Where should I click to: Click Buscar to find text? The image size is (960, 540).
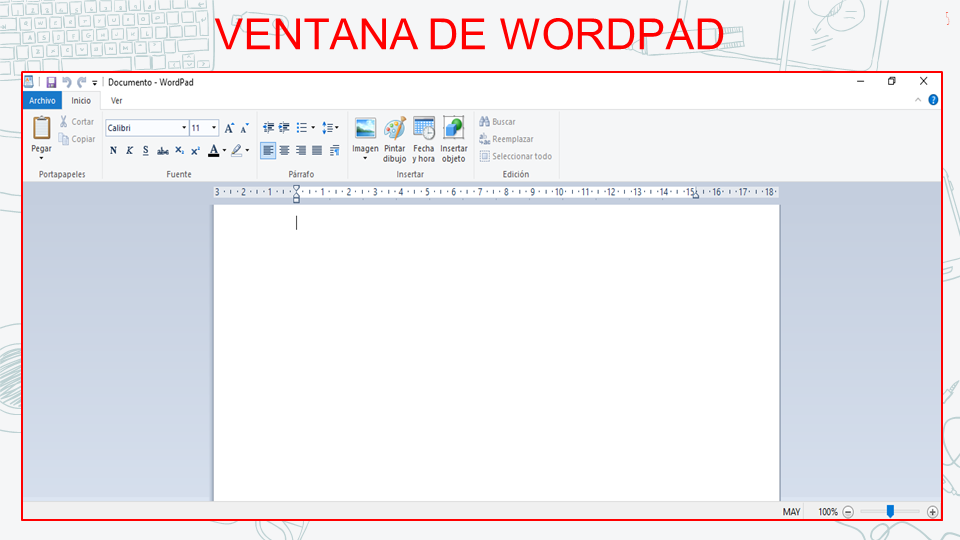[498, 122]
